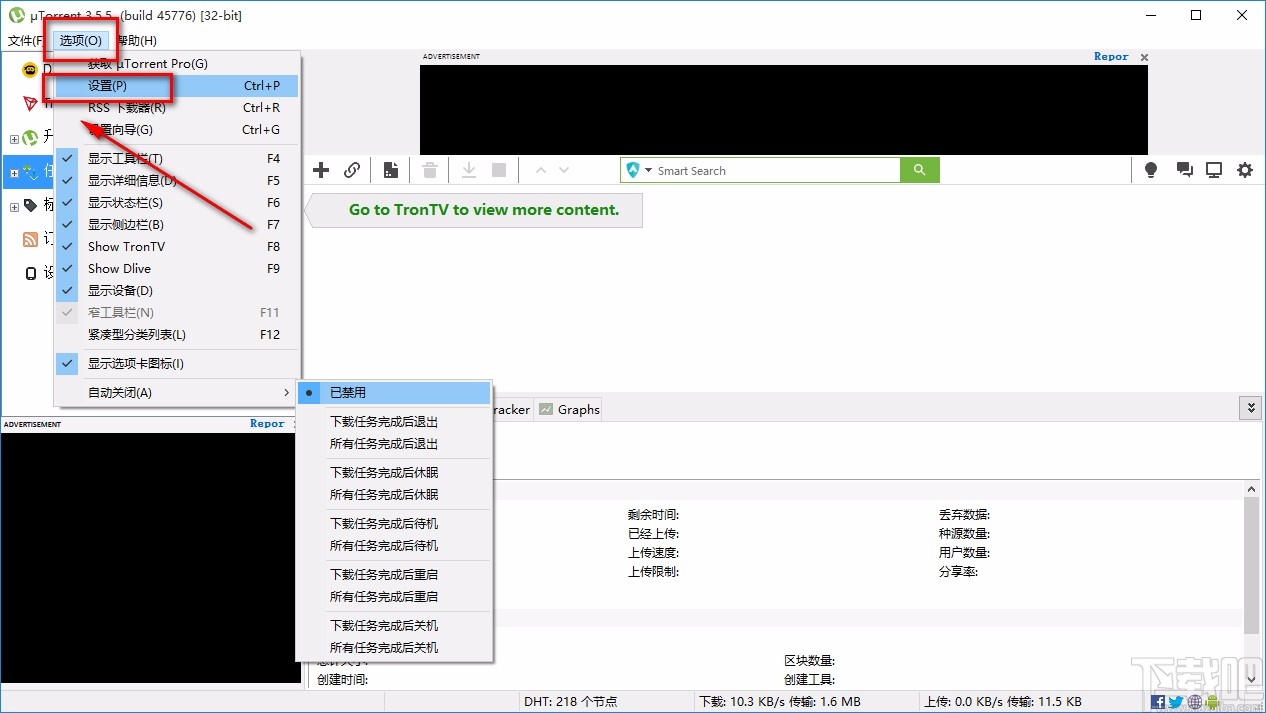Click the Add Torrent plus icon

[321, 170]
